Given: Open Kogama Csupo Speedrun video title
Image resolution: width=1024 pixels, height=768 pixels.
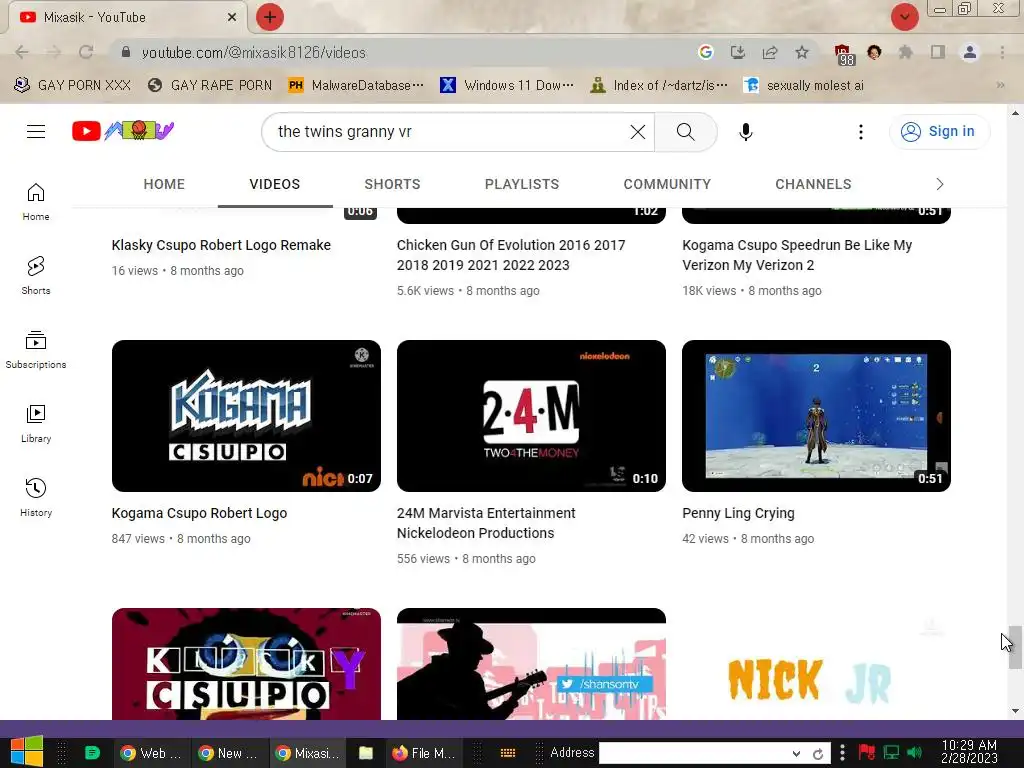Looking at the screenshot, I should [797, 255].
